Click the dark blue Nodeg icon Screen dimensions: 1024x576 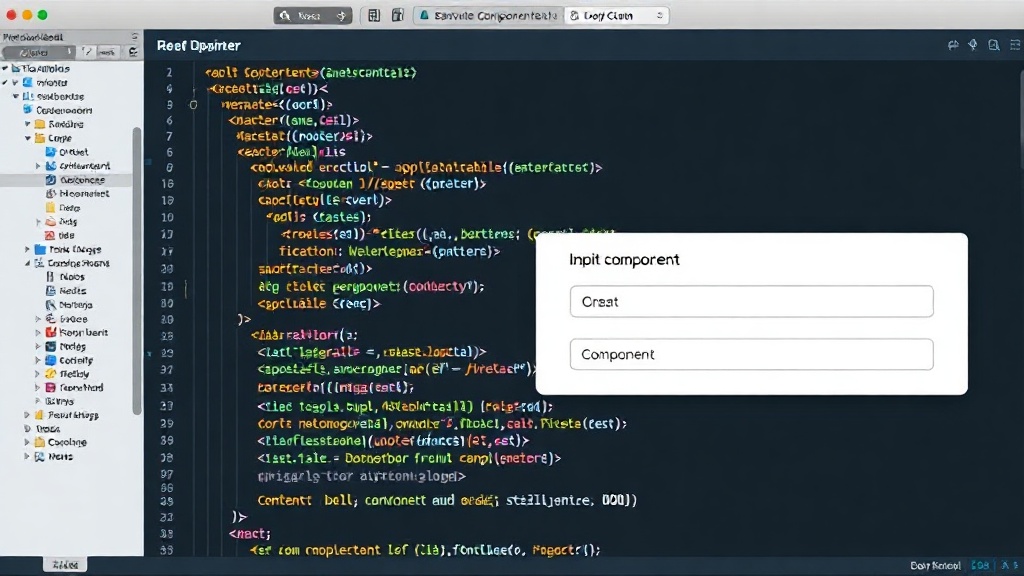50,346
